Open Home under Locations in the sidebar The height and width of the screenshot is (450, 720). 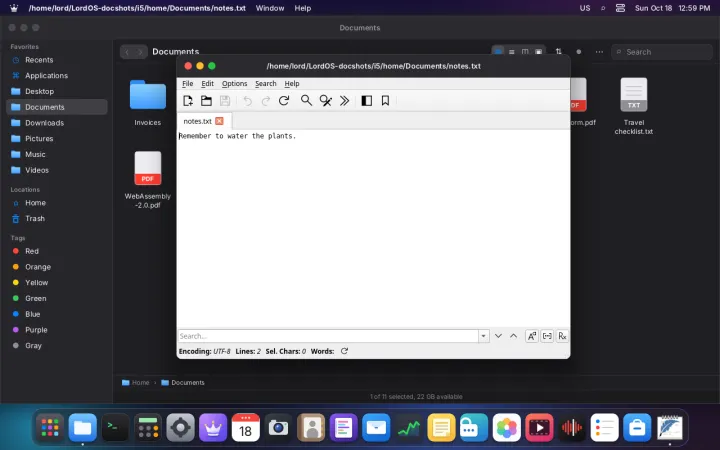pyautogui.click(x=57, y=202)
